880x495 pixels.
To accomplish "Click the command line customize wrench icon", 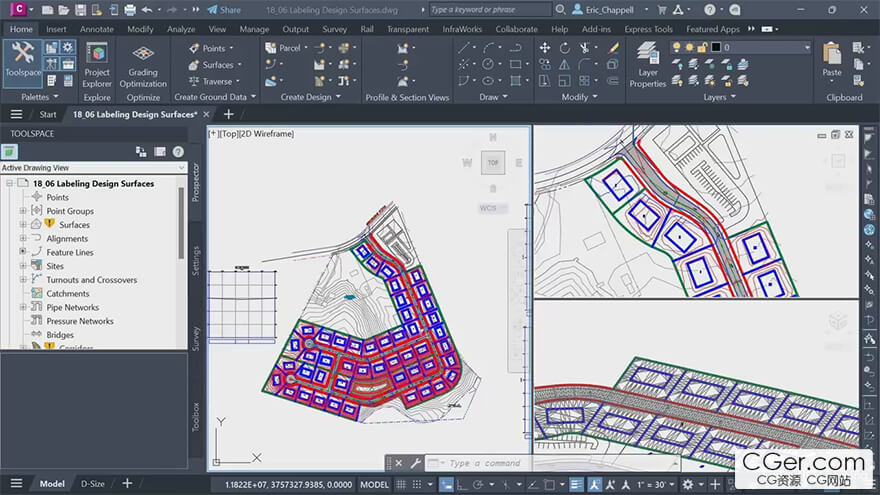I will (x=415, y=464).
